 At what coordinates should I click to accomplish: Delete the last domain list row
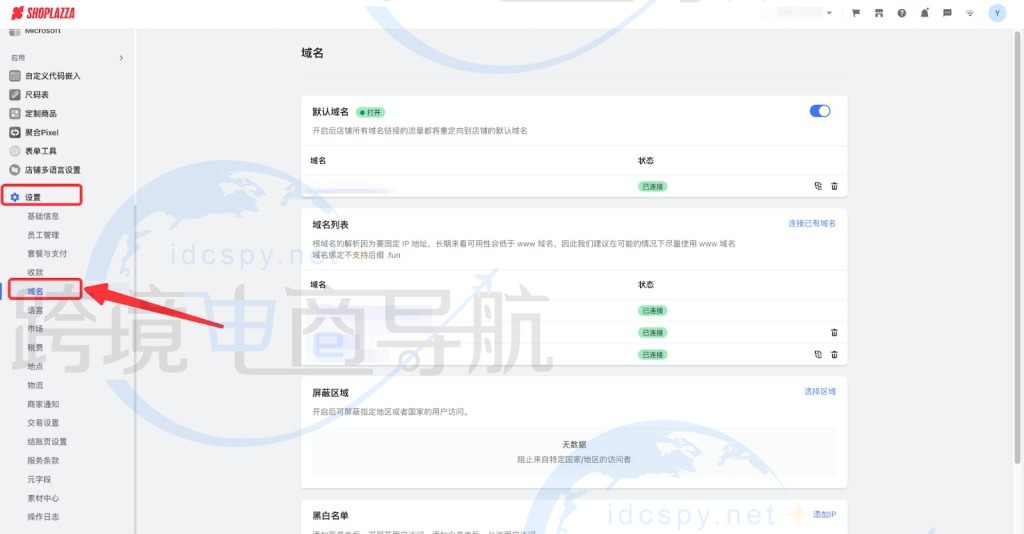coord(834,354)
